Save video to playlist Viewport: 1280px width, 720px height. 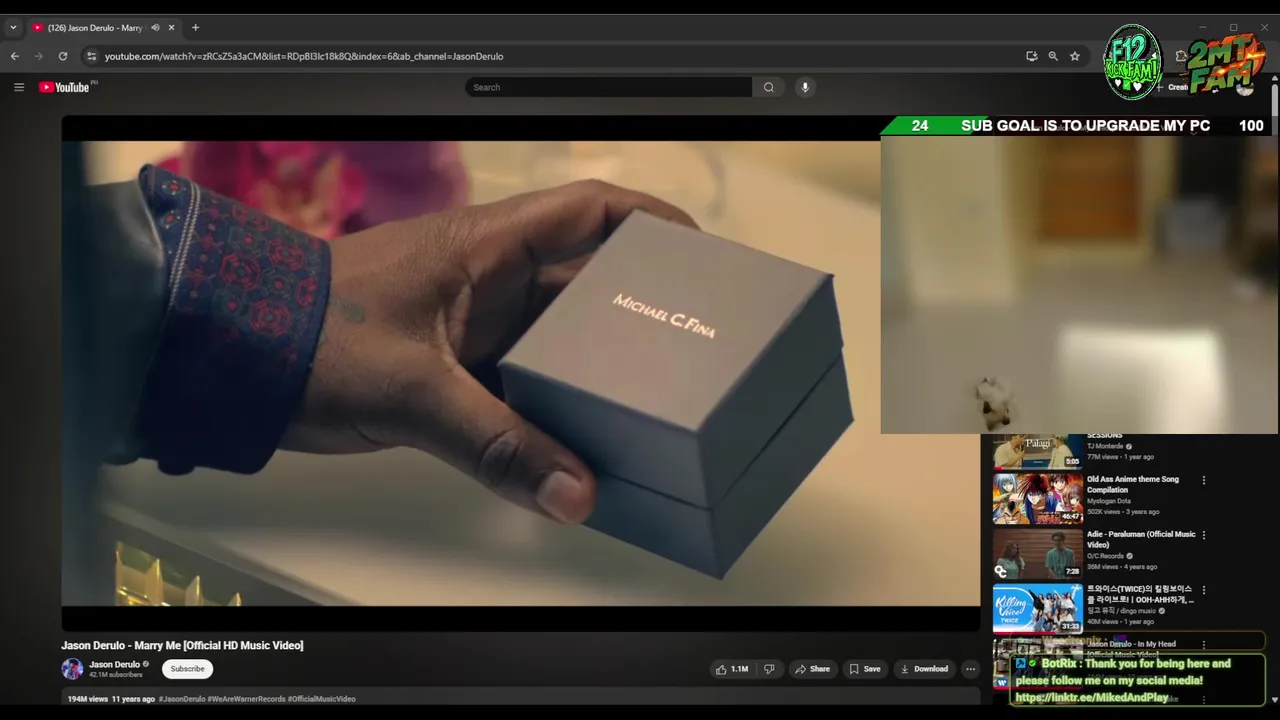(865, 669)
